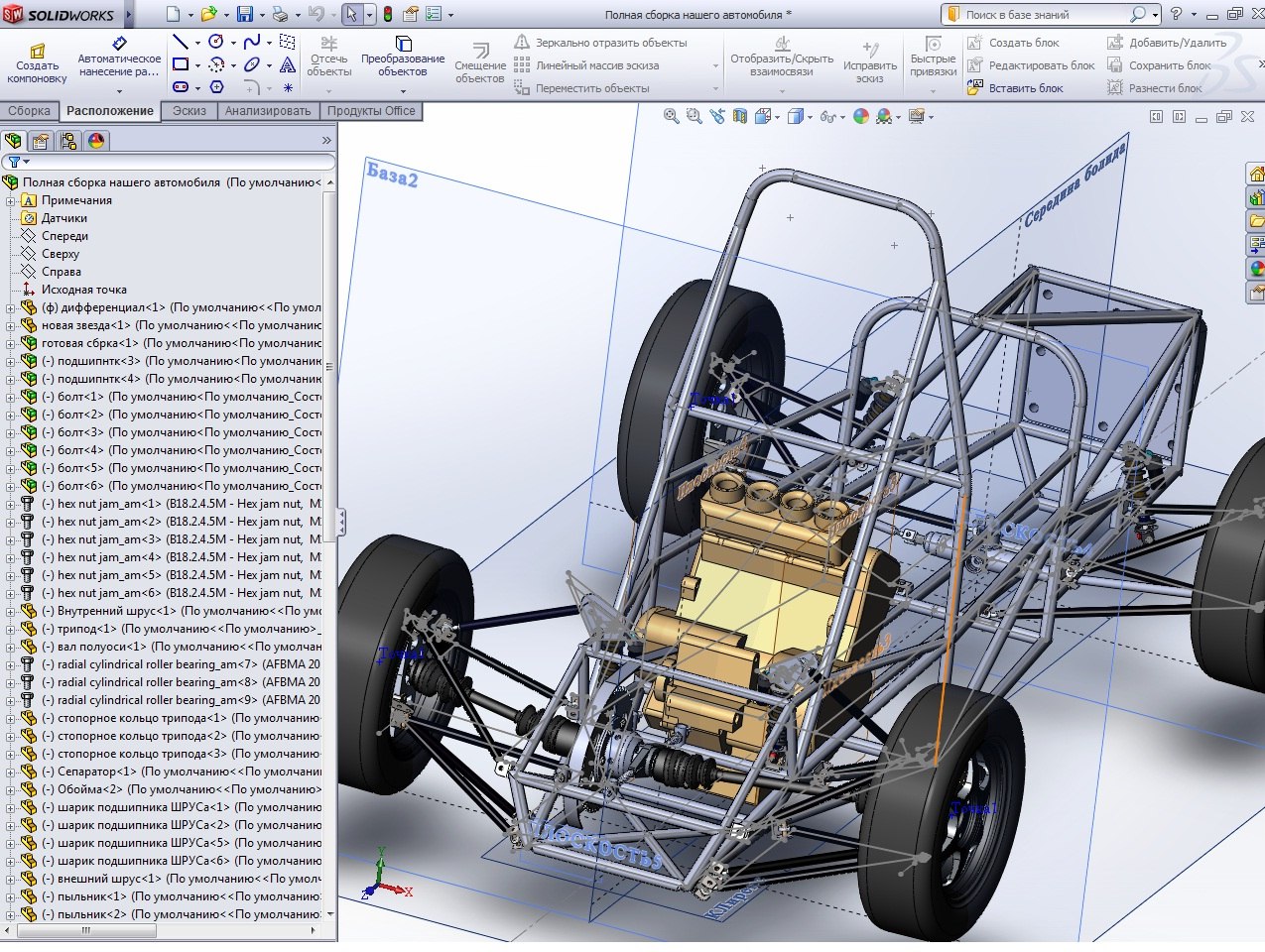The image size is (1265, 952).
Task: Click the Создать компоновку button
Action: coord(38,59)
